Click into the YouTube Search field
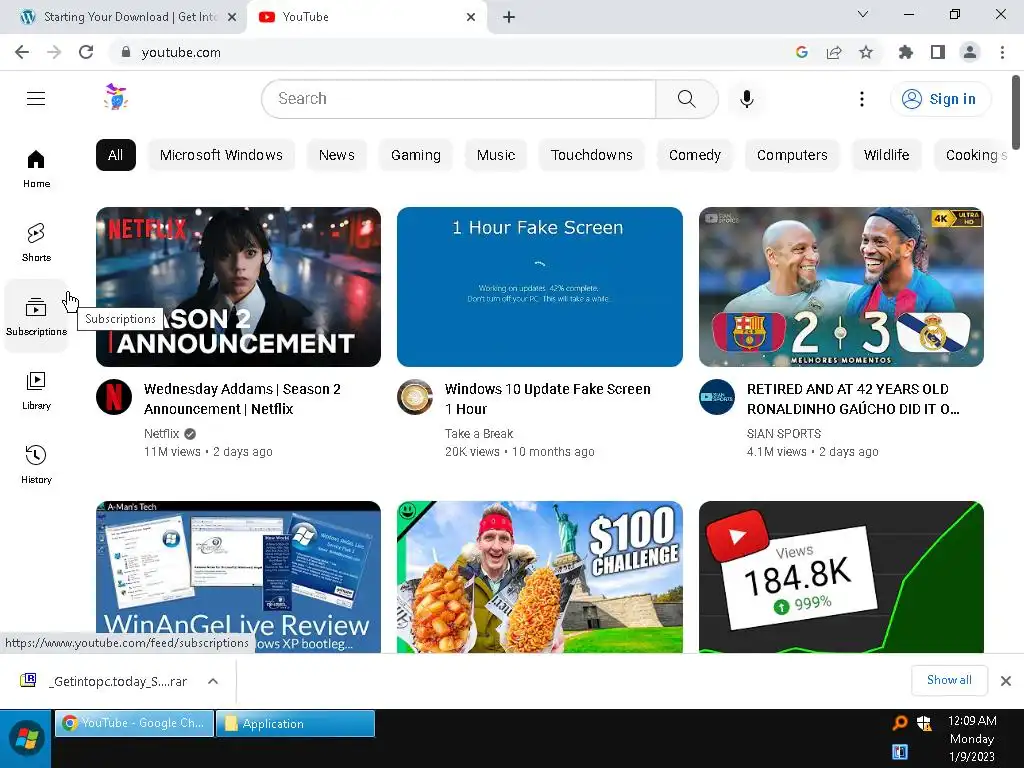The height and width of the screenshot is (768, 1024). pos(459,99)
